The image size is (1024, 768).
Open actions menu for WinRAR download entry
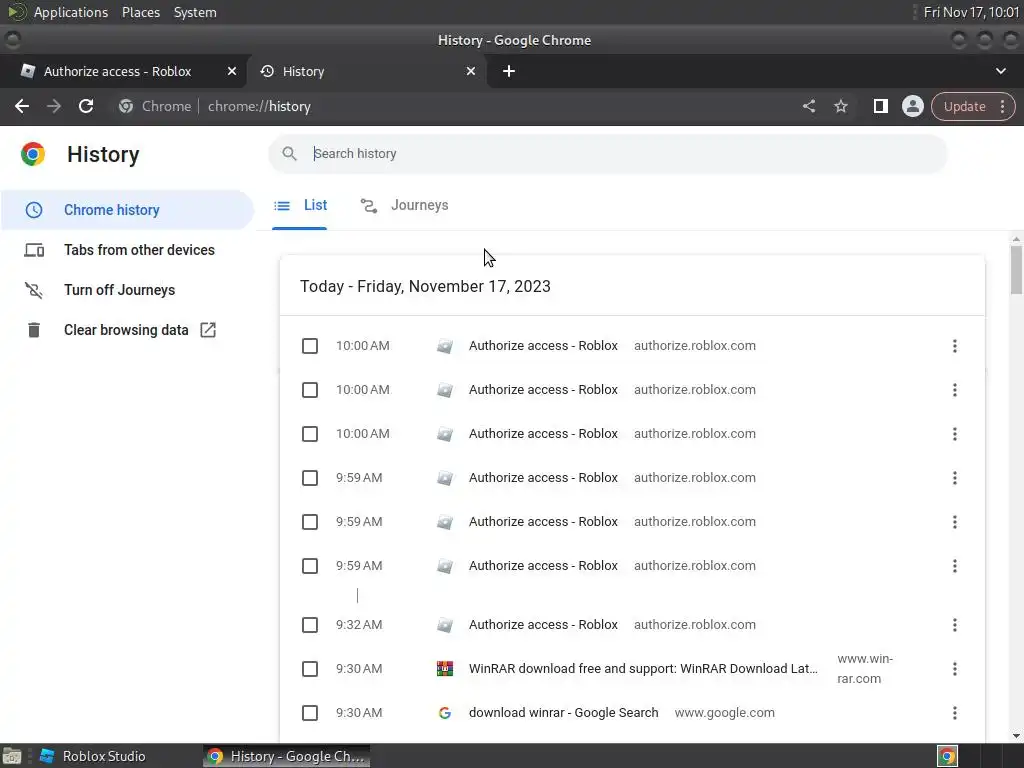click(x=954, y=669)
